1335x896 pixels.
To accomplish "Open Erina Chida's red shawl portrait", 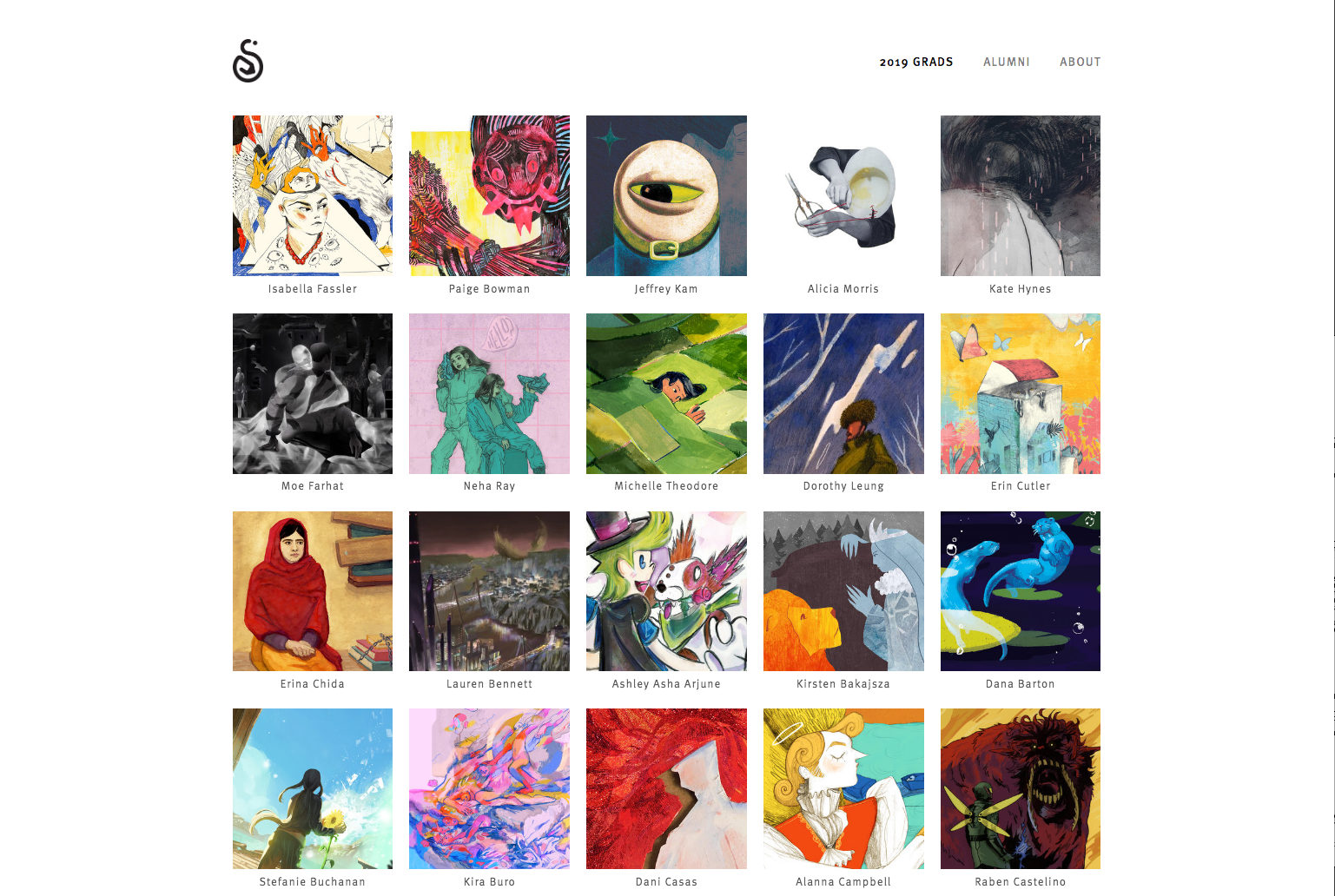I will coord(313,591).
